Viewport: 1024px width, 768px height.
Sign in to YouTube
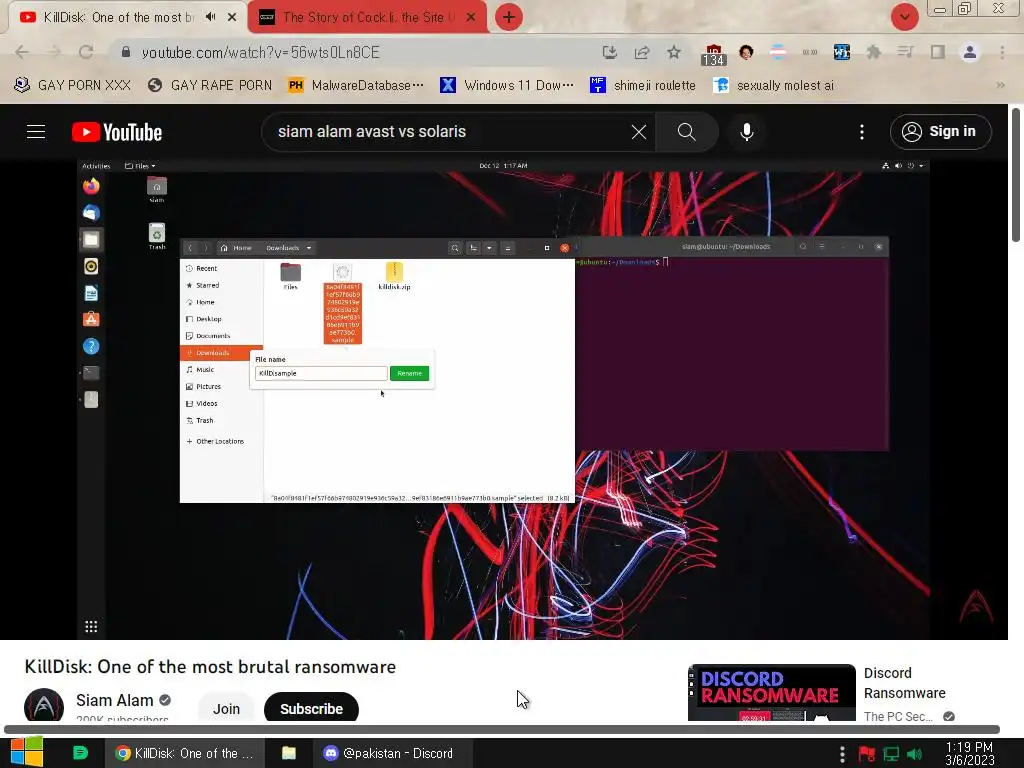click(x=940, y=132)
